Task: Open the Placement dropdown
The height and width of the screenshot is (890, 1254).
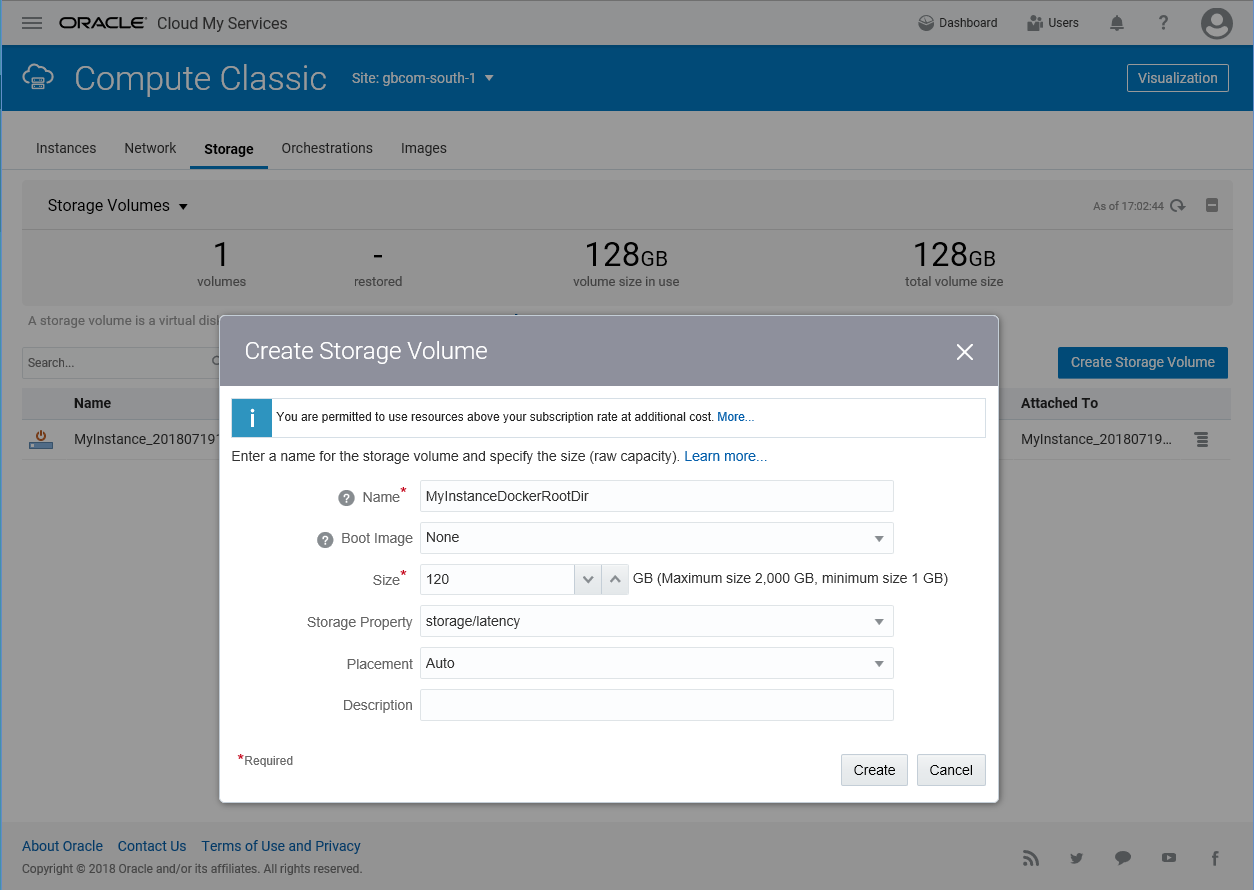Action: [x=657, y=663]
